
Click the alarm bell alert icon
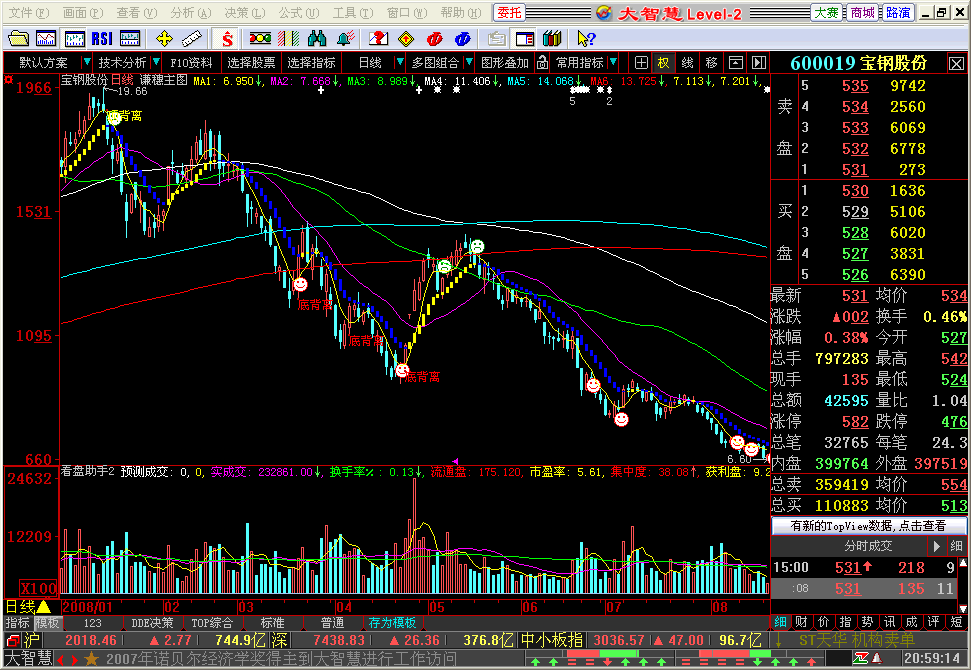click(x=345, y=39)
